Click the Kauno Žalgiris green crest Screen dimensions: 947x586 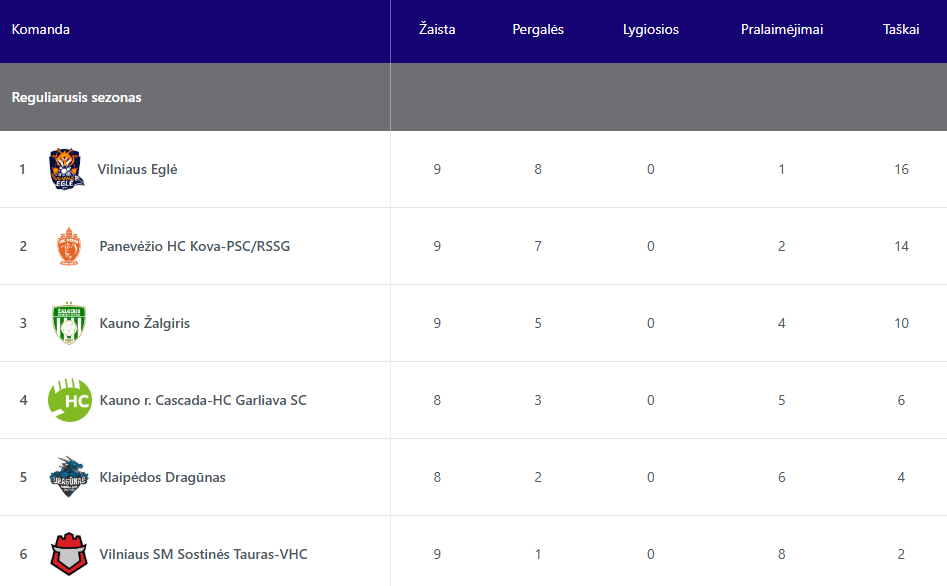point(69,323)
